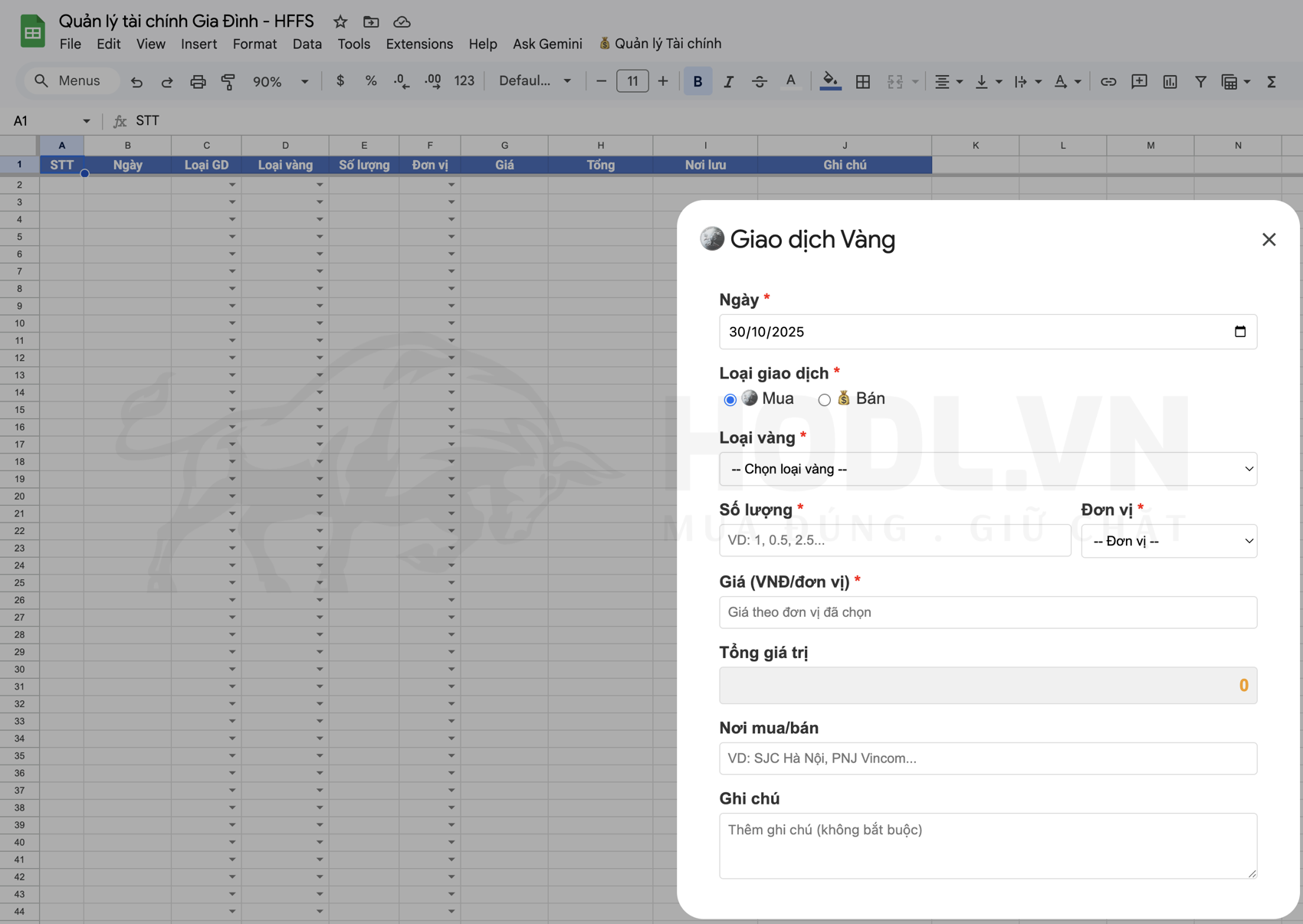Image resolution: width=1303 pixels, height=924 pixels.
Task: Format selection as percent
Action: click(371, 80)
